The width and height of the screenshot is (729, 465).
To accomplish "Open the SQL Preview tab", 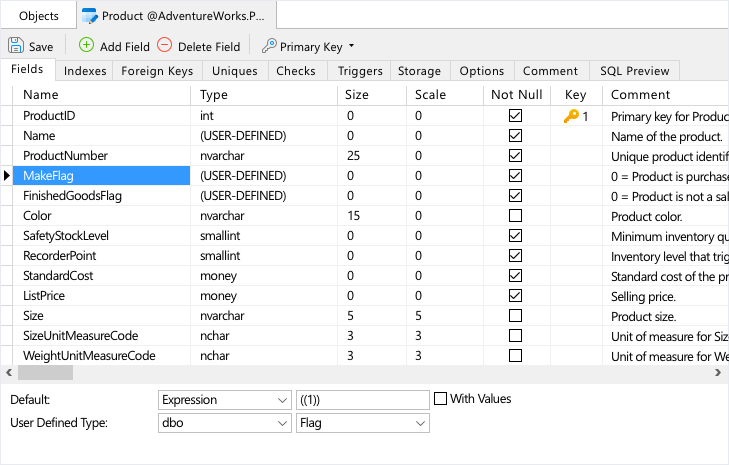I will 634,71.
